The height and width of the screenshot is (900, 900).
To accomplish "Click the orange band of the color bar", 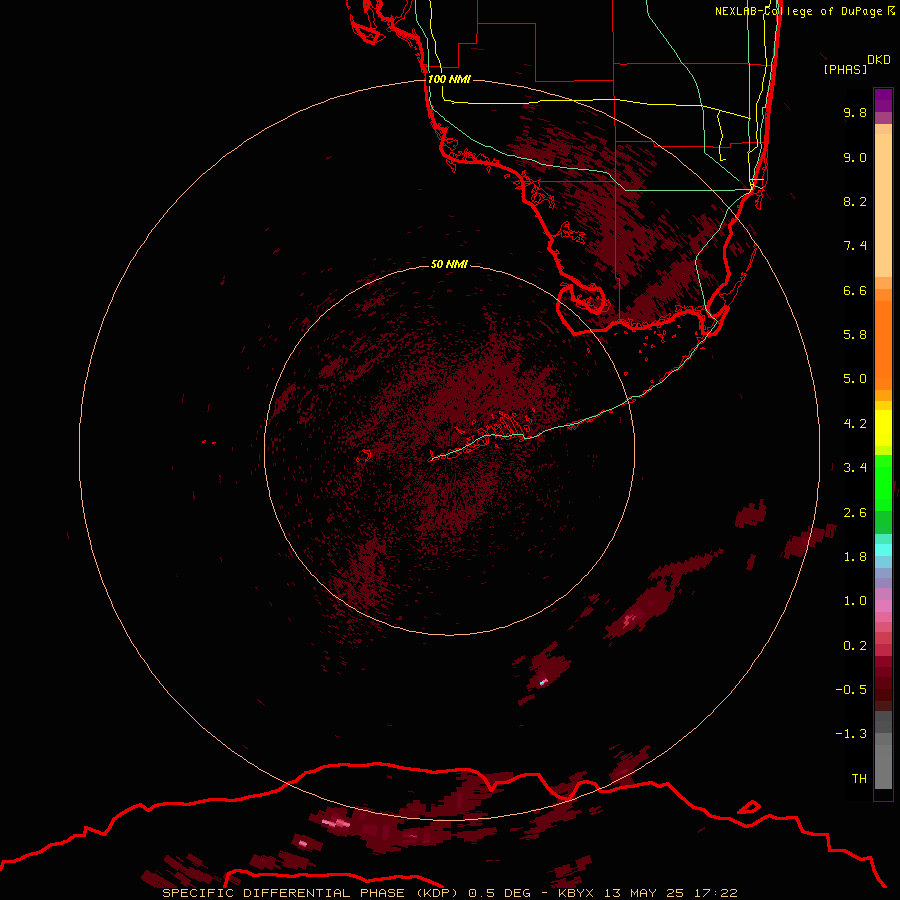I will coord(883,345).
